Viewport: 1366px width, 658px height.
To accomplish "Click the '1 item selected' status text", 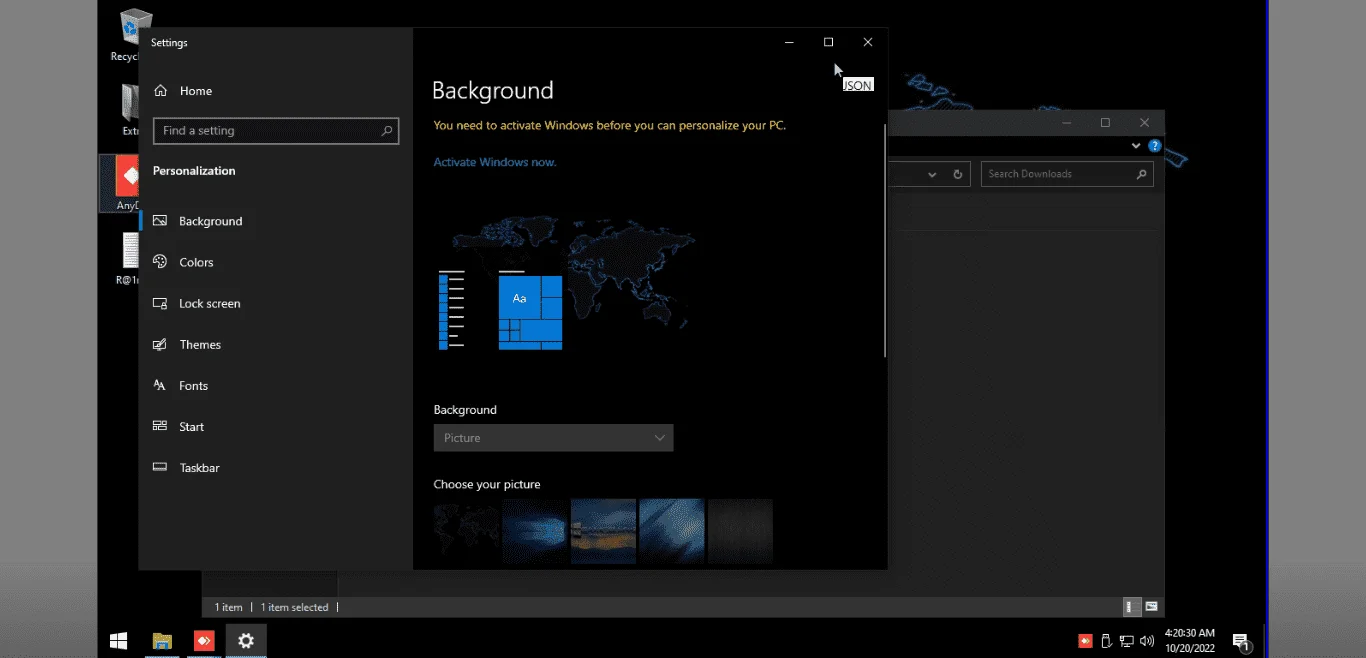I will pos(294,607).
